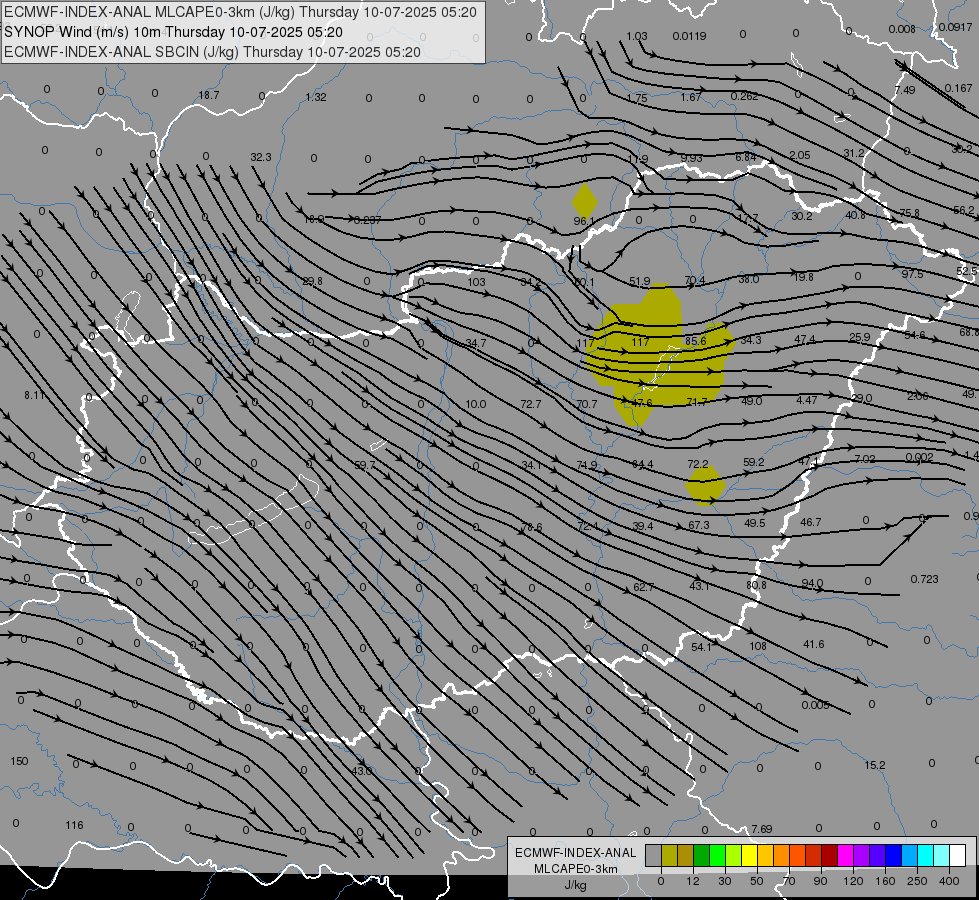Click the map value 150
This screenshot has width=979, height=900.
(19, 761)
